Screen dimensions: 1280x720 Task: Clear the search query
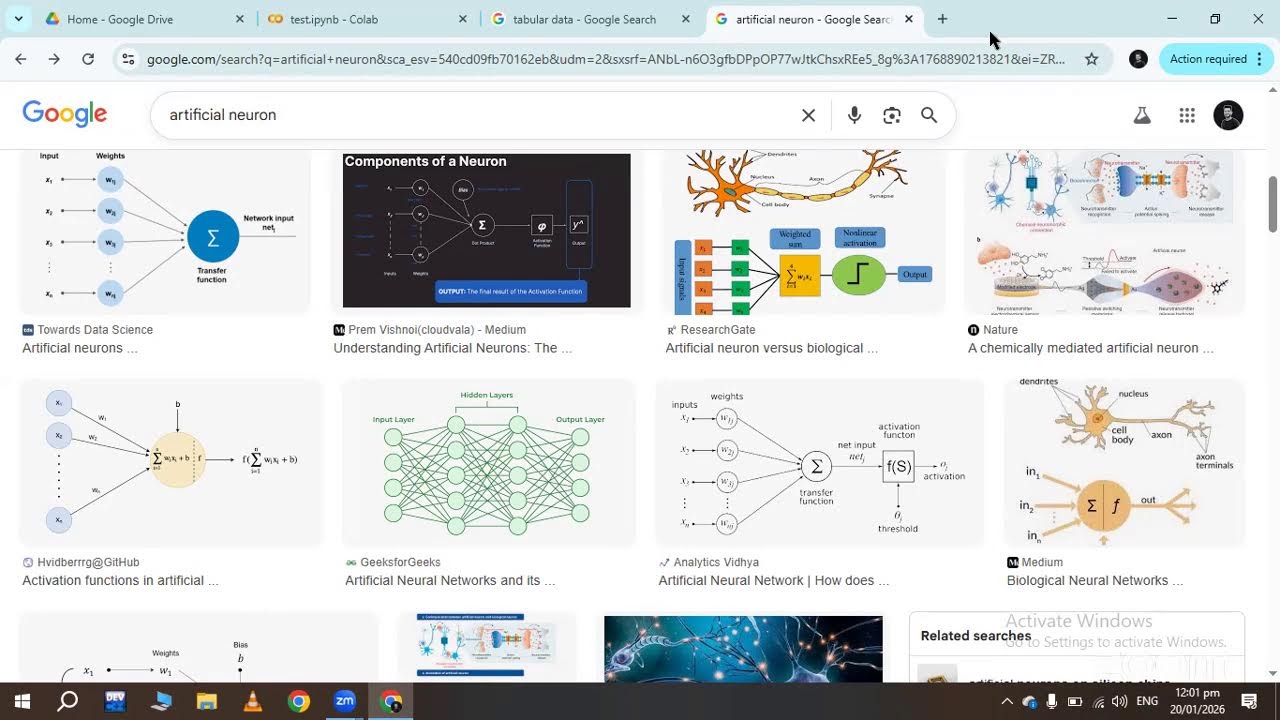[x=808, y=115]
